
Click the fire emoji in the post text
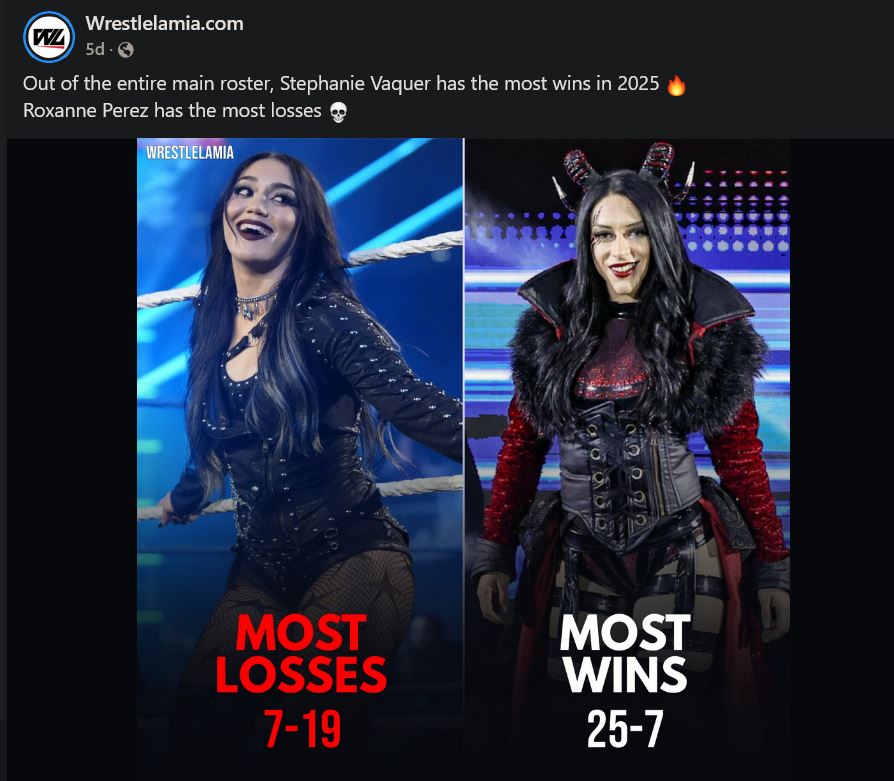point(676,85)
